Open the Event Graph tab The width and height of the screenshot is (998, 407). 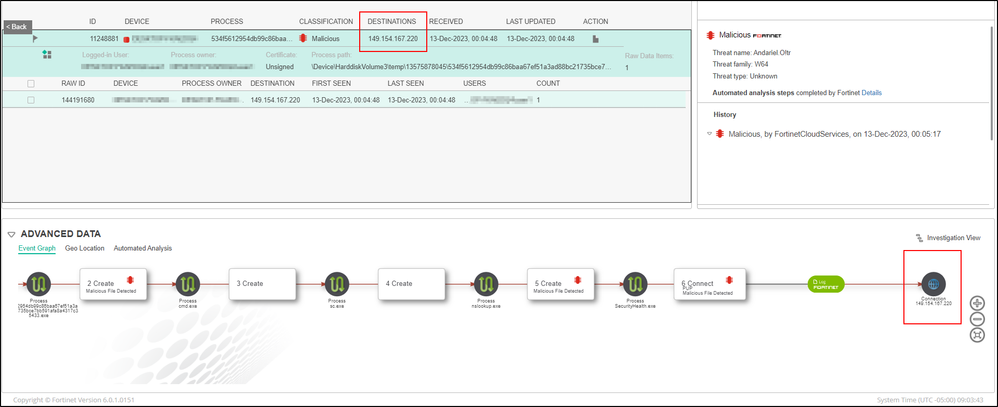click(37, 248)
